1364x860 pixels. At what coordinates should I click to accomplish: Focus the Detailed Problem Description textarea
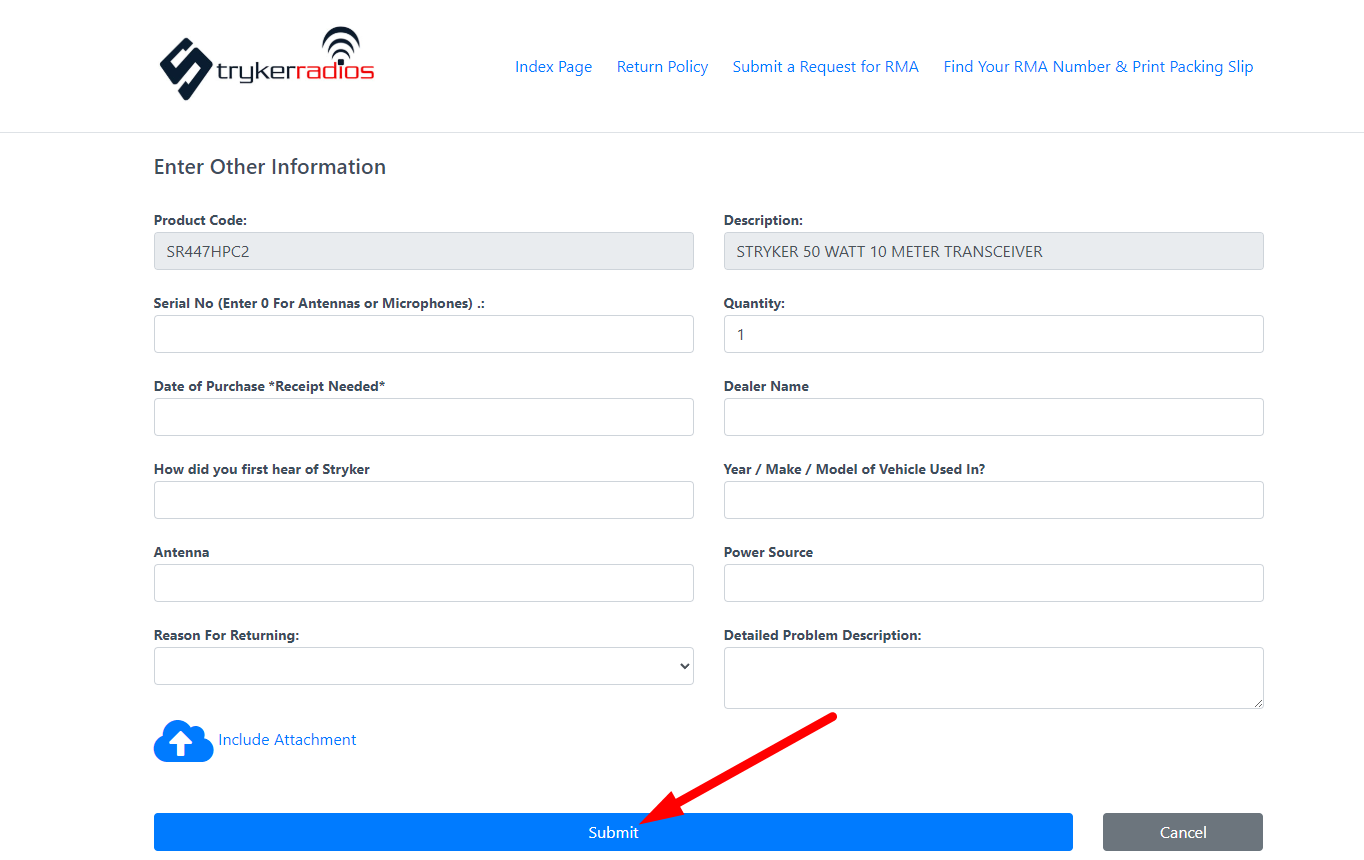(x=993, y=677)
